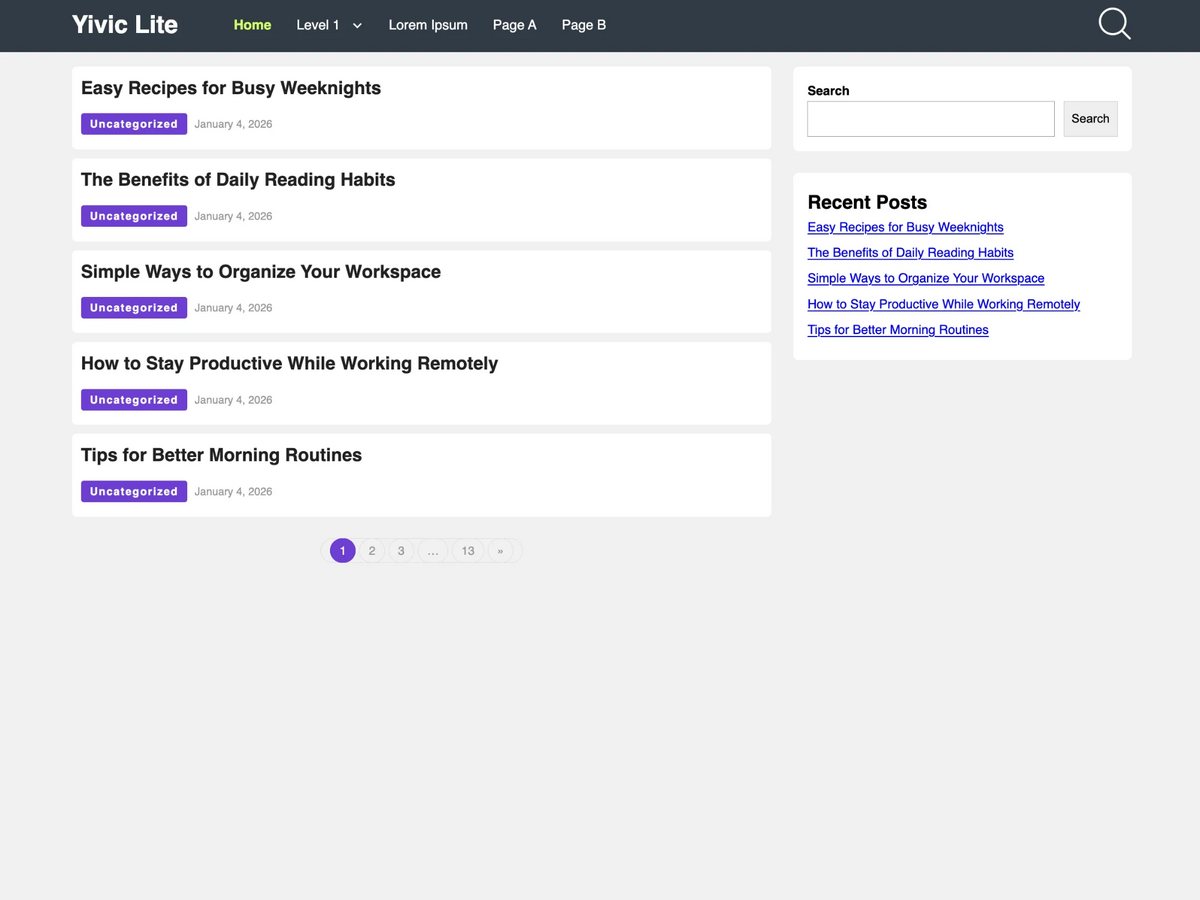Open Recent Posts link The Benefits of Daily Reading Habits
This screenshot has height=900, width=1200.
(x=910, y=253)
